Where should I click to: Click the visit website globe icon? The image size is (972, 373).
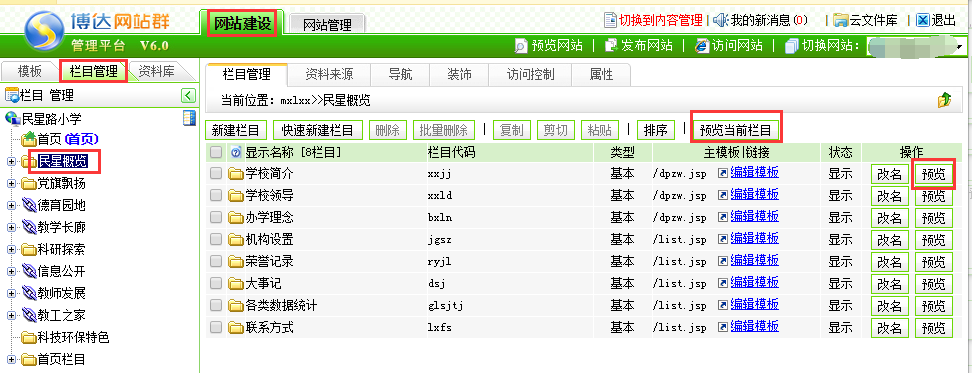tap(702, 45)
